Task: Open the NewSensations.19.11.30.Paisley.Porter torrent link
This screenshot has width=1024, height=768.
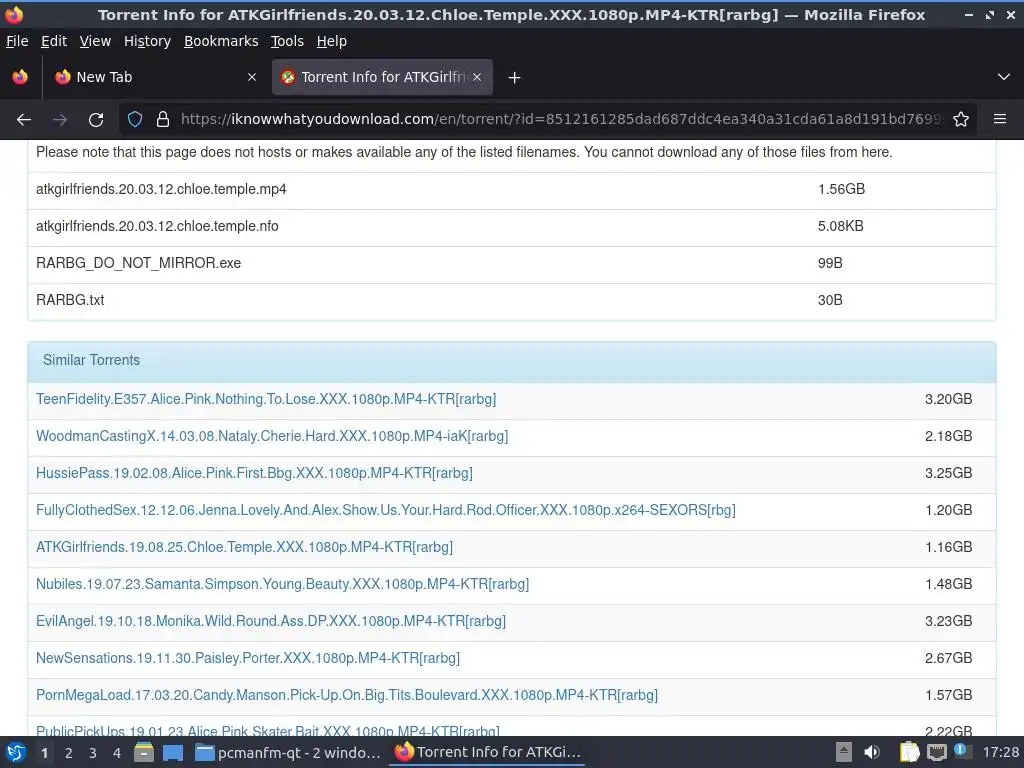Action: pos(248,658)
